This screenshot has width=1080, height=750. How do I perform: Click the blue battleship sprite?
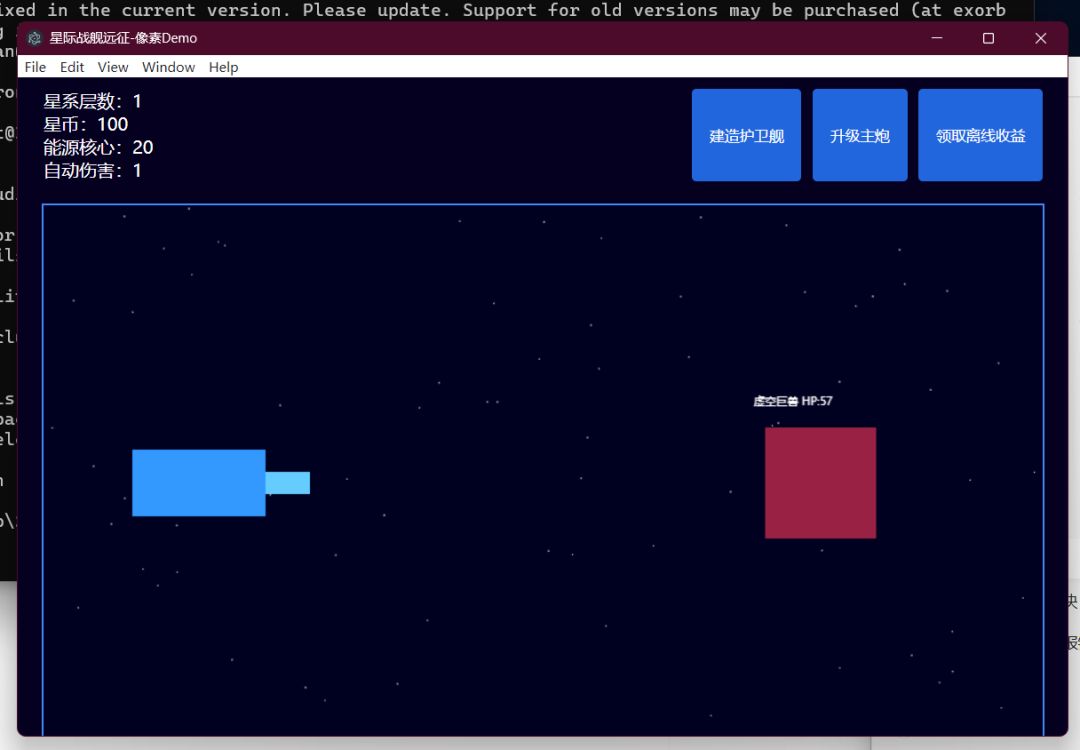click(x=220, y=483)
